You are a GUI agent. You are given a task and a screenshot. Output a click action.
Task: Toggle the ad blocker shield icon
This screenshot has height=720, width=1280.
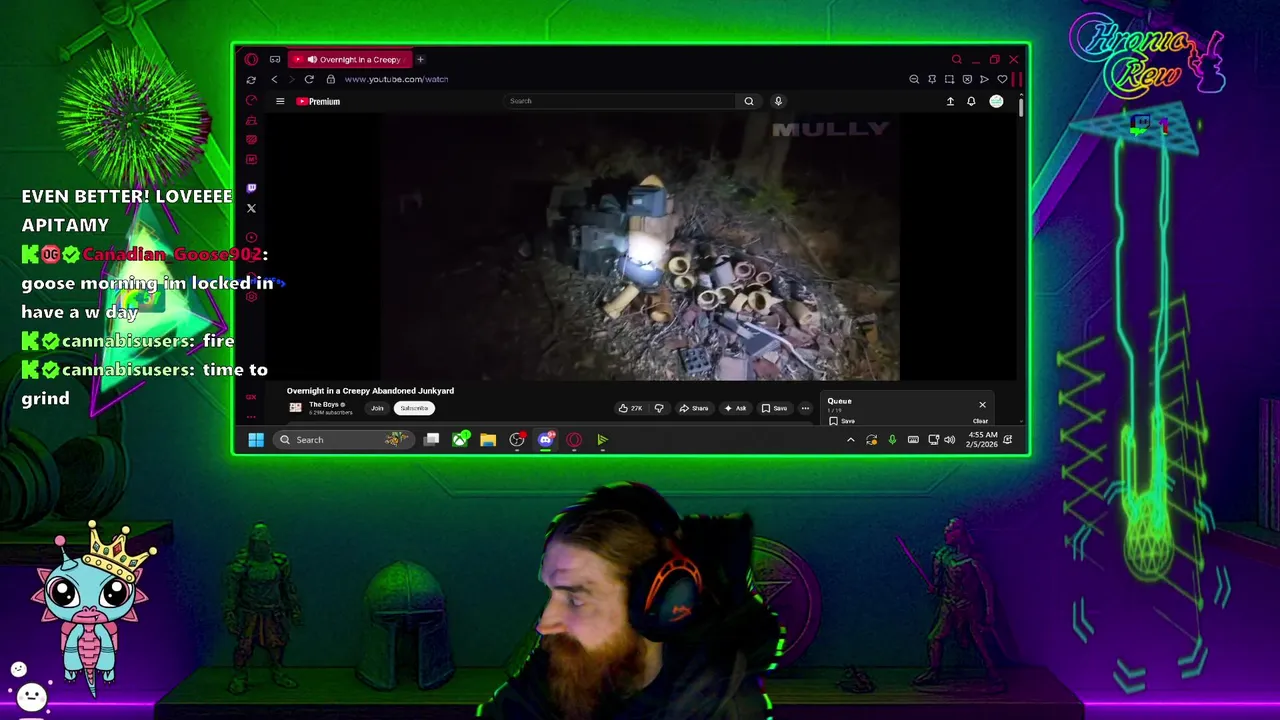point(967,79)
